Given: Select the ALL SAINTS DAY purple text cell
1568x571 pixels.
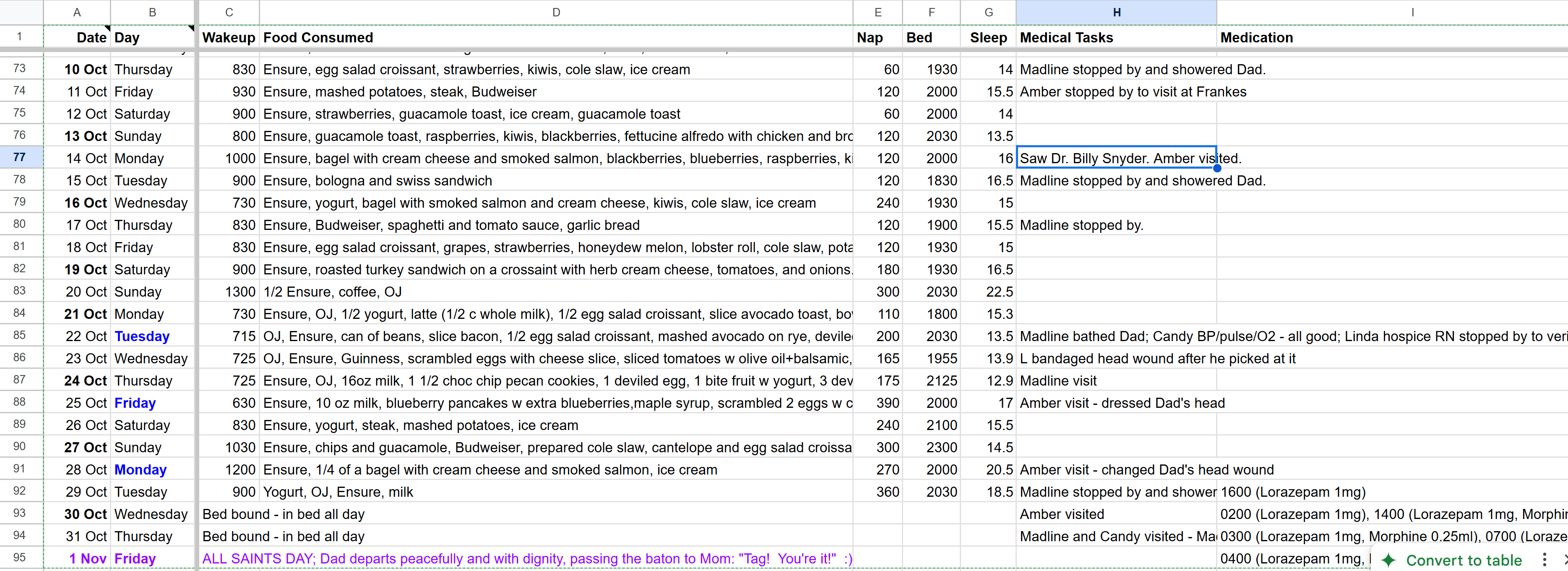Looking at the screenshot, I should [526, 558].
